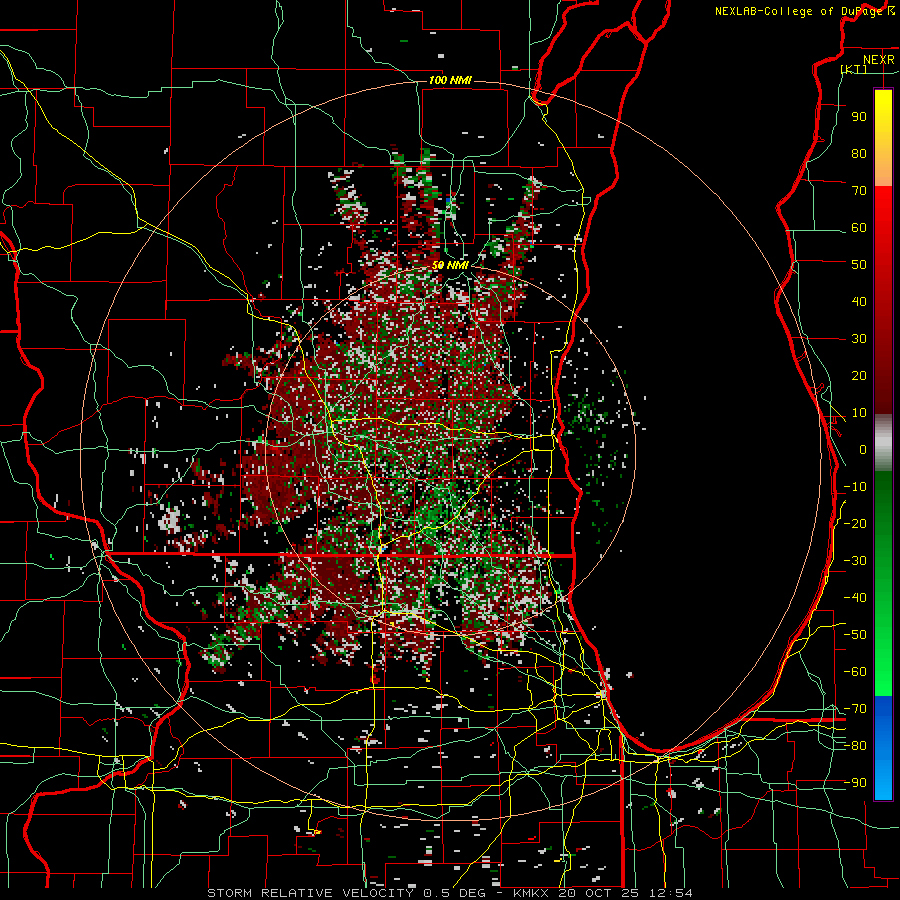Click the -40 scale label

(855, 598)
